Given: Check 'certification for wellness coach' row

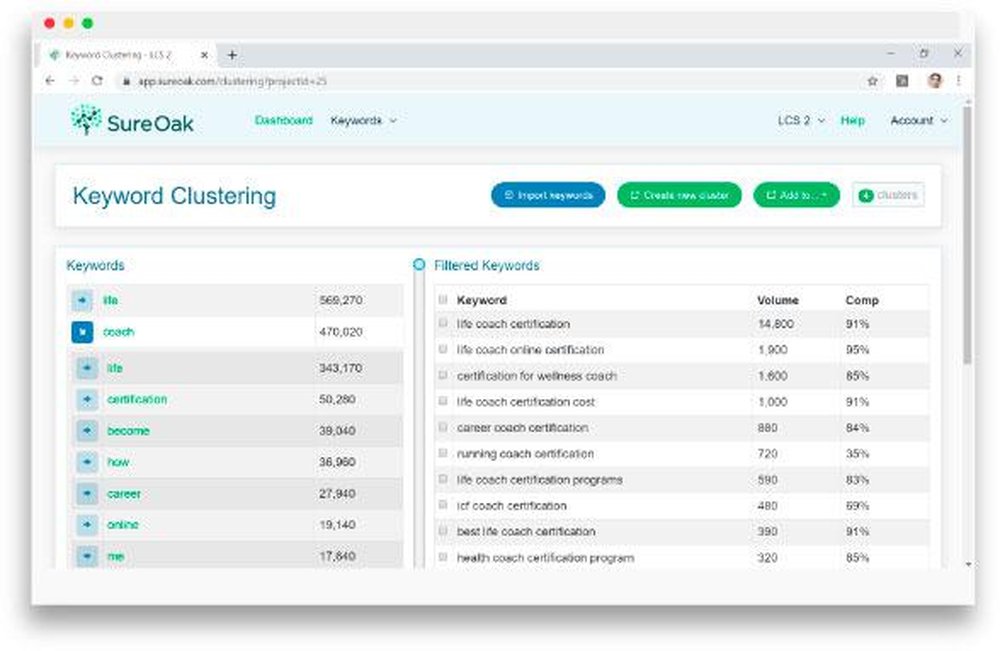Looking at the screenshot, I should (443, 375).
